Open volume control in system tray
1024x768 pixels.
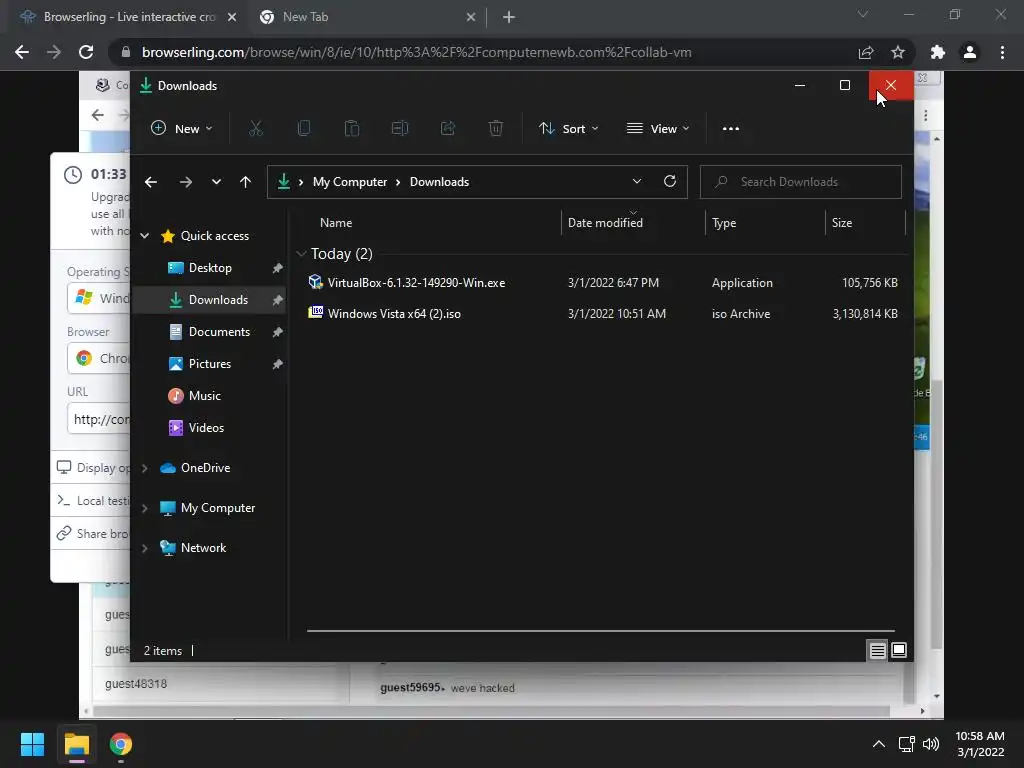click(x=931, y=744)
